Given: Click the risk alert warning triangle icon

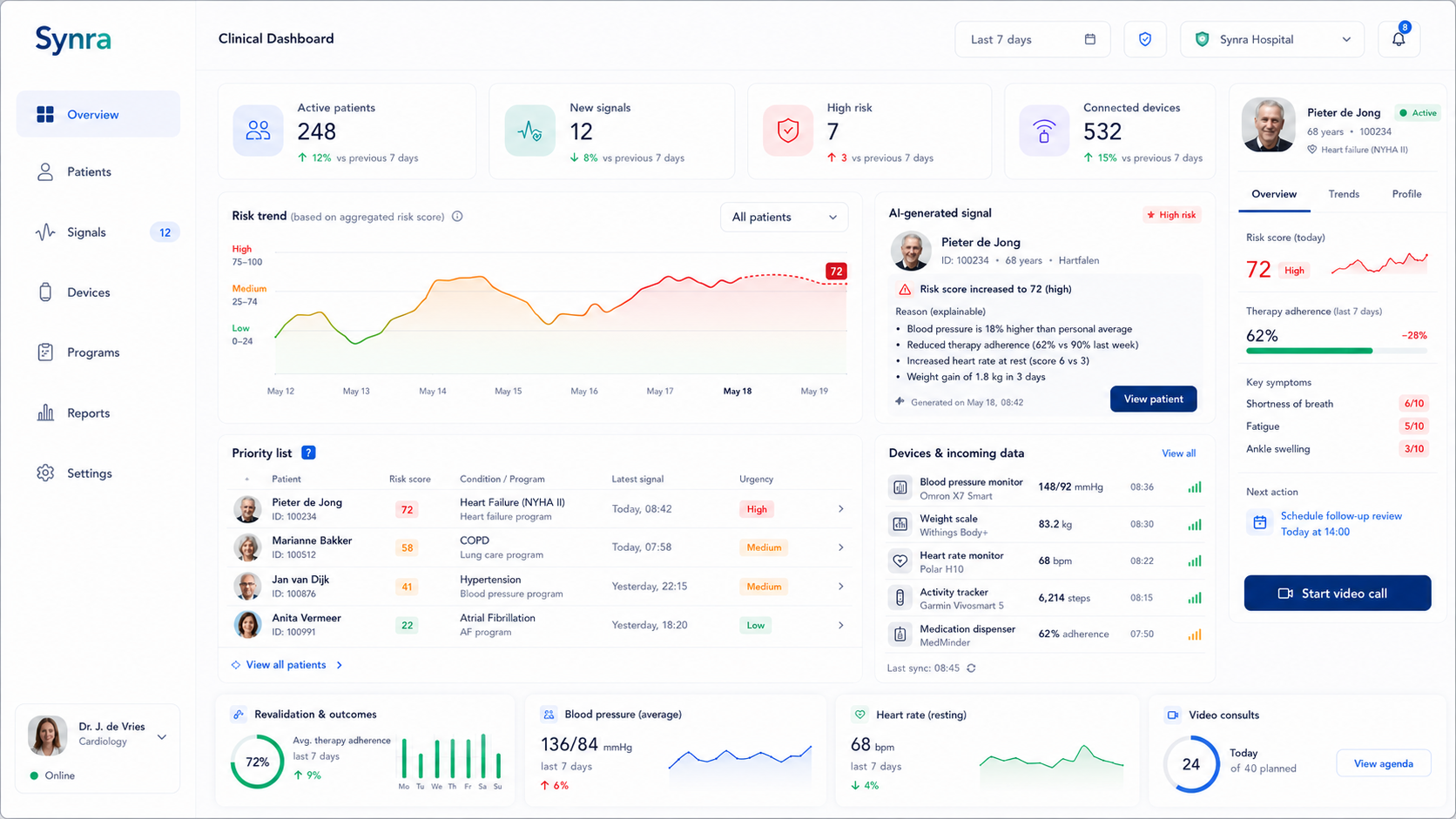Looking at the screenshot, I should tap(905, 289).
